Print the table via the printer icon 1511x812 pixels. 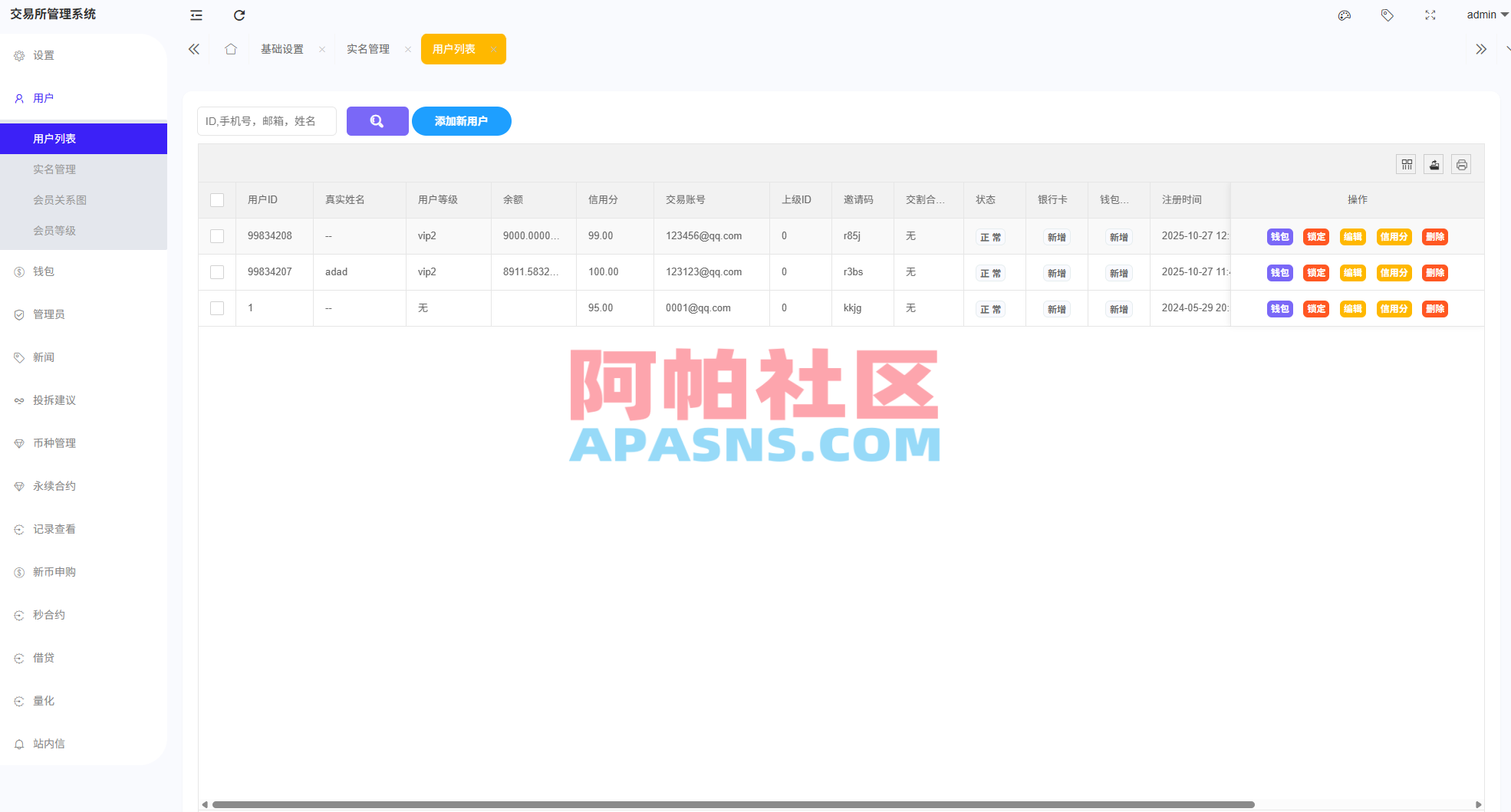click(1461, 163)
